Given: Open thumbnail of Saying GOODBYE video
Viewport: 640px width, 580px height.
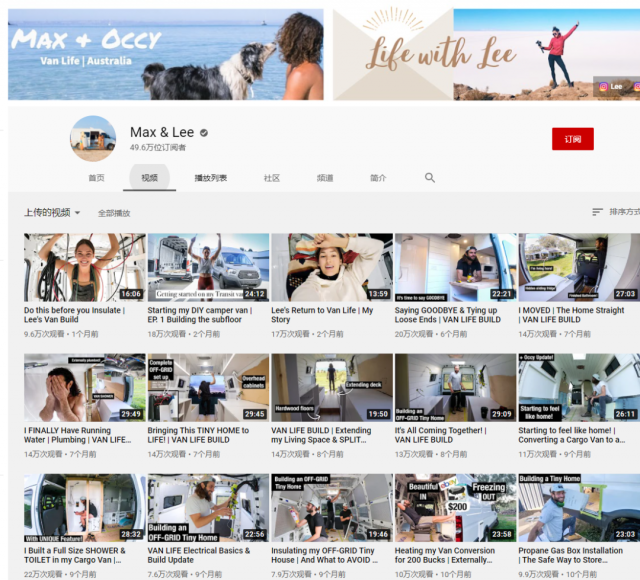Looking at the screenshot, I should pyautogui.click(x=456, y=267).
